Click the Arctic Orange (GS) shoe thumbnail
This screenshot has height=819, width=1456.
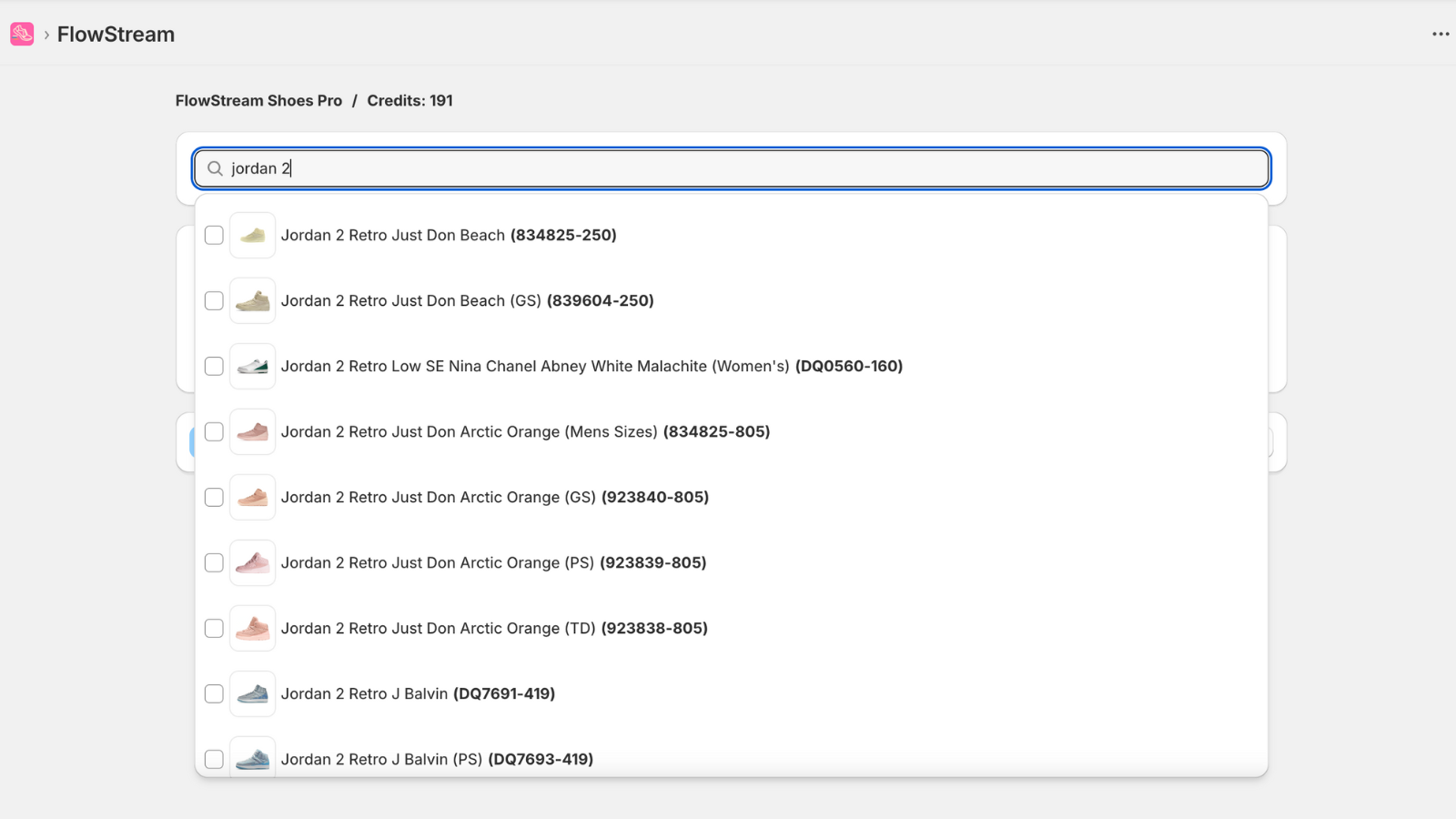coord(252,497)
